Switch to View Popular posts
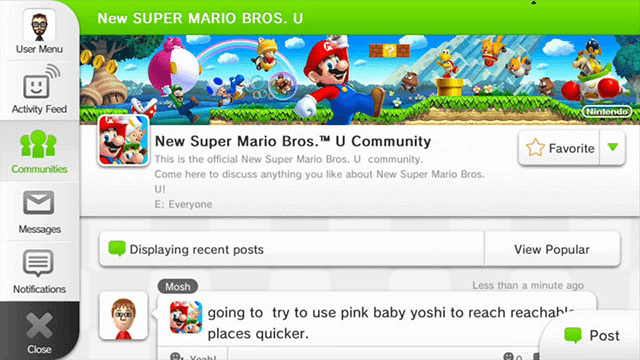The width and height of the screenshot is (640, 360). pyautogui.click(x=552, y=249)
